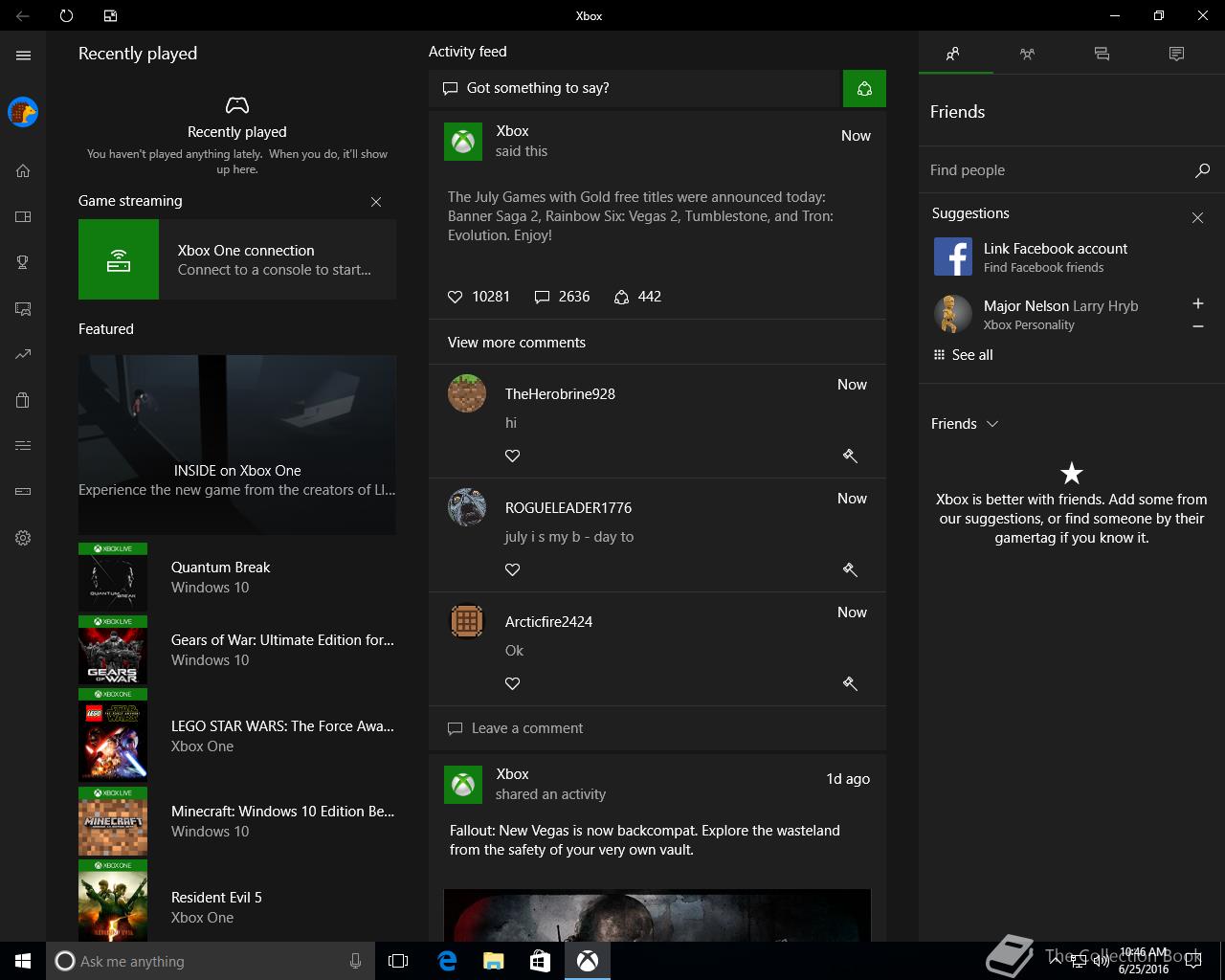Switch to the Friends tab
This screenshot has height=980, width=1225.
coord(953,54)
